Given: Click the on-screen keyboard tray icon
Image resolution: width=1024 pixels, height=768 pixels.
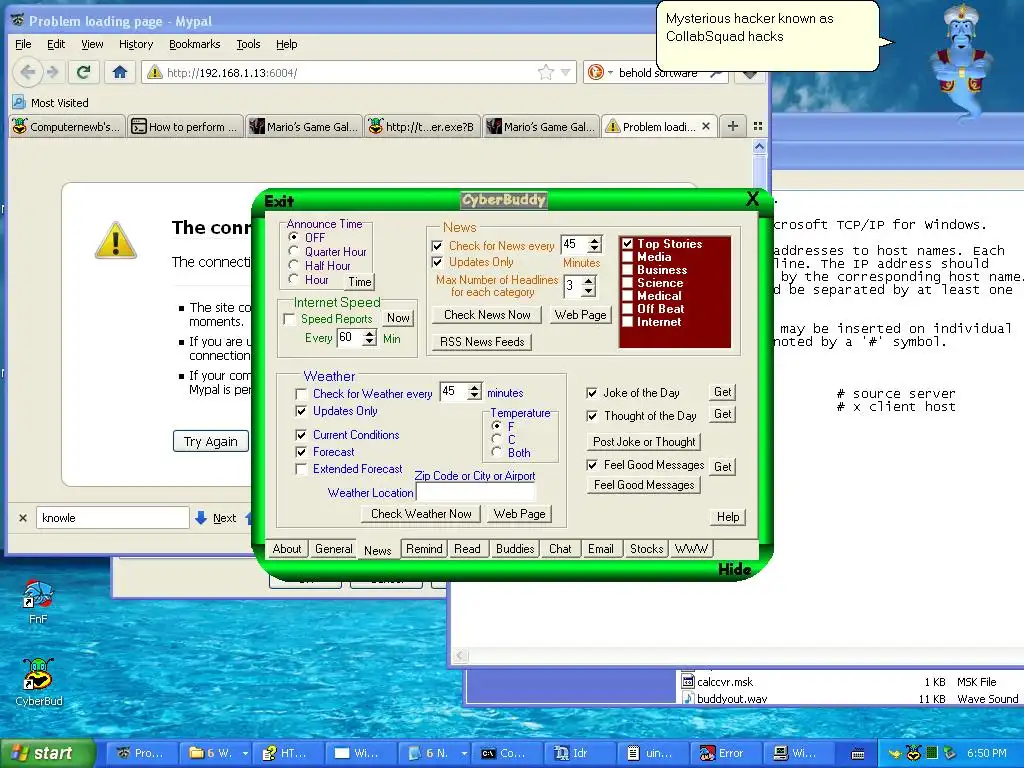Looking at the screenshot, I should [x=858, y=754].
